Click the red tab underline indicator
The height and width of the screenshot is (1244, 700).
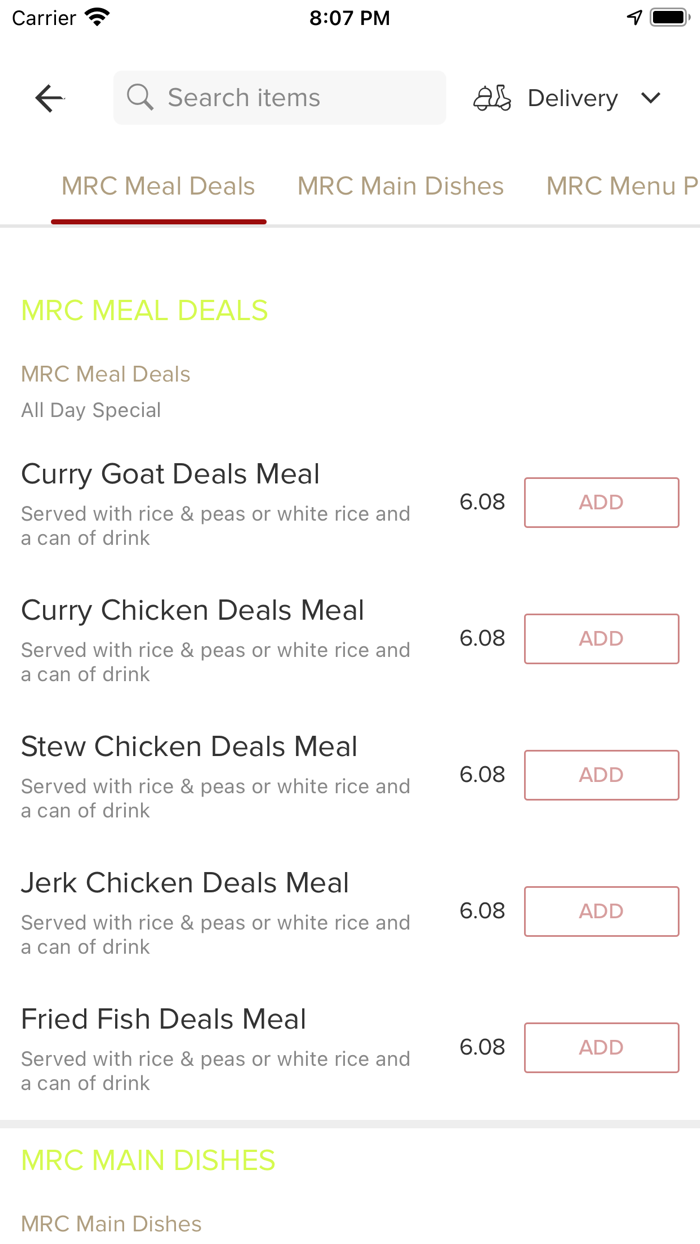click(x=159, y=221)
